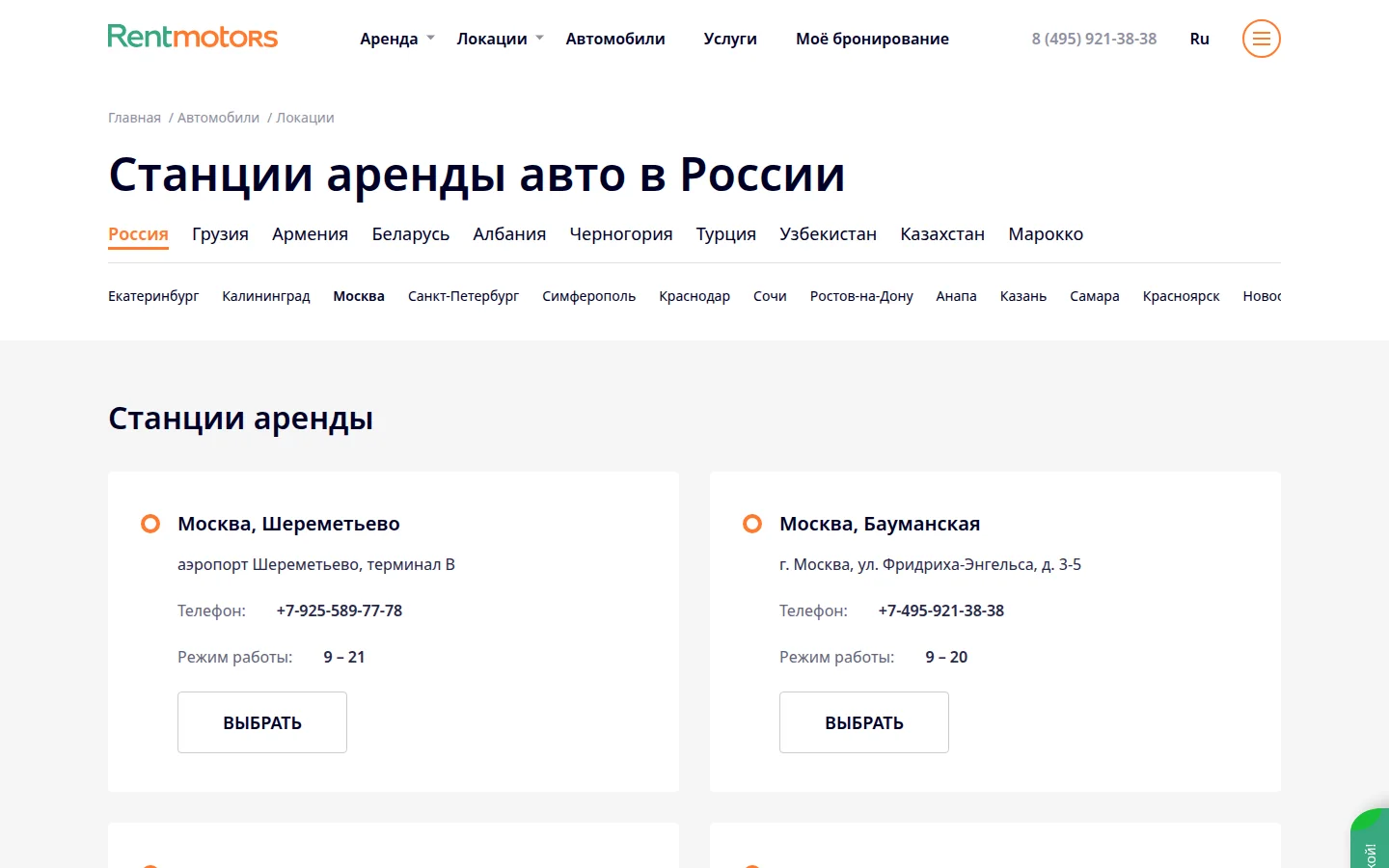The height and width of the screenshot is (868, 1389).
Task: Select Ростов-на-Дону city
Action: [x=861, y=296]
